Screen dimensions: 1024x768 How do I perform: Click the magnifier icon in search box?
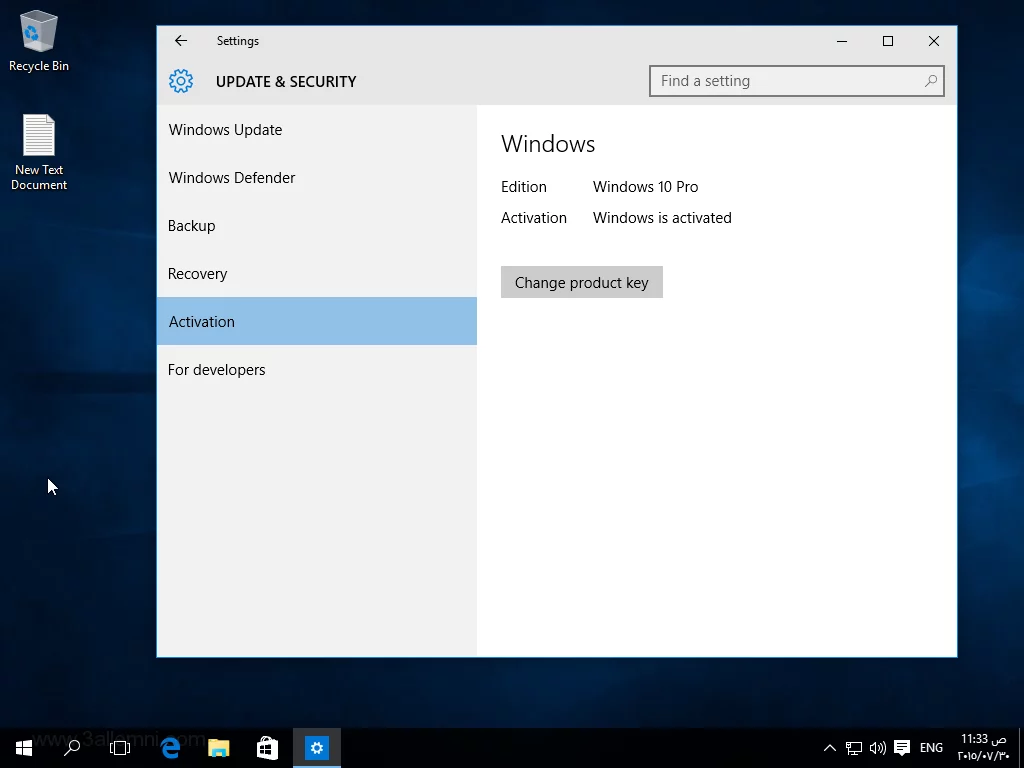(x=930, y=81)
